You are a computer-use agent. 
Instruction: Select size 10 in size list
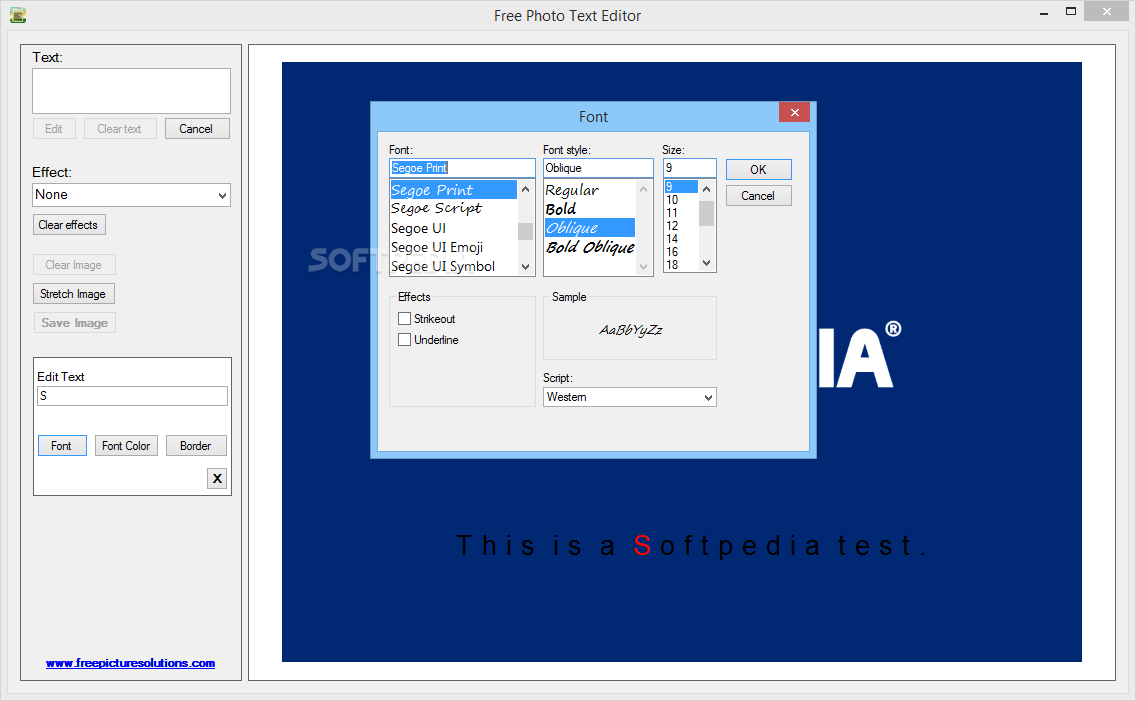pyautogui.click(x=681, y=199)
